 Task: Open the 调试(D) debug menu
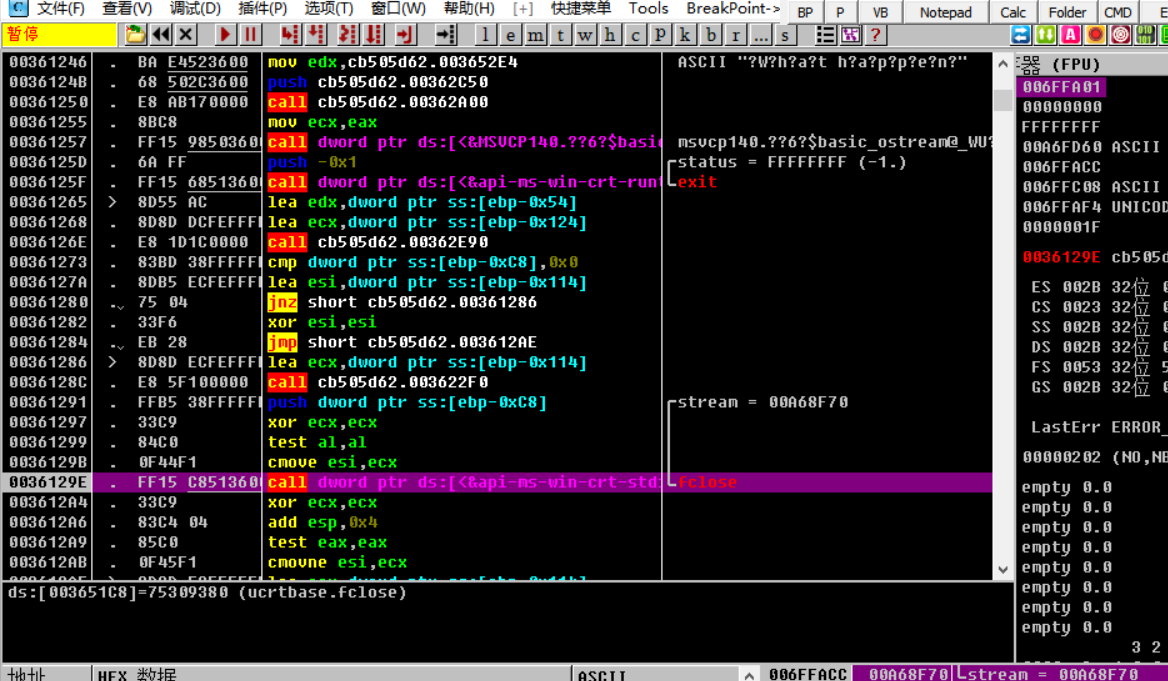[195, 9]
